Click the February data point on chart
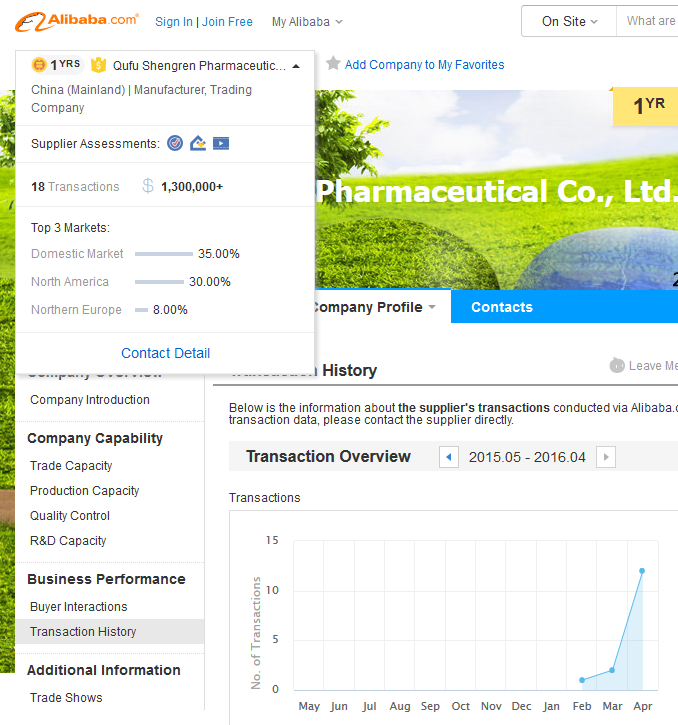Viewport: 678px width, 725px height. pos(582,680)
